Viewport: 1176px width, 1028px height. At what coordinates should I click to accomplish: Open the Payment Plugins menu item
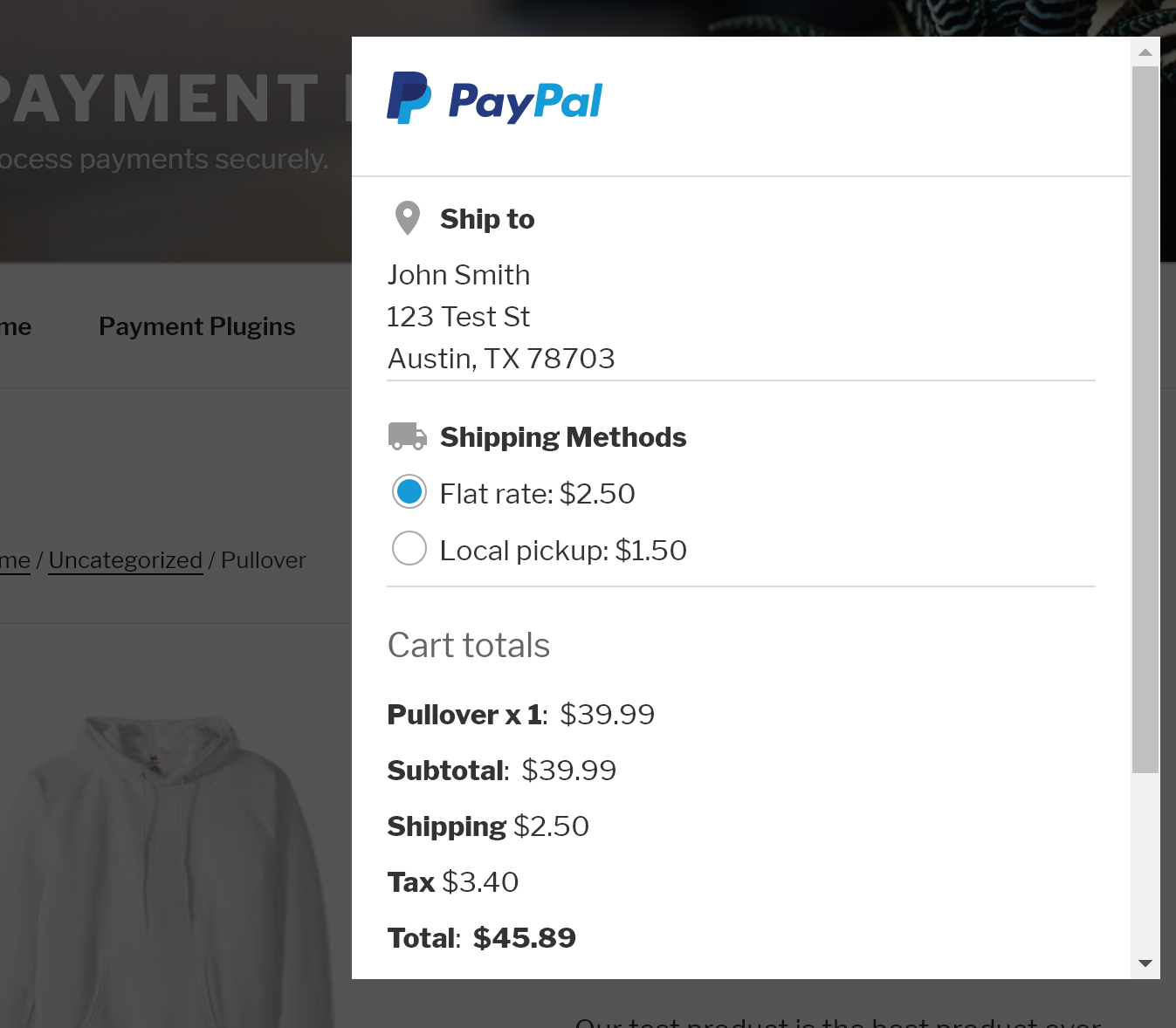coord(197,326)
